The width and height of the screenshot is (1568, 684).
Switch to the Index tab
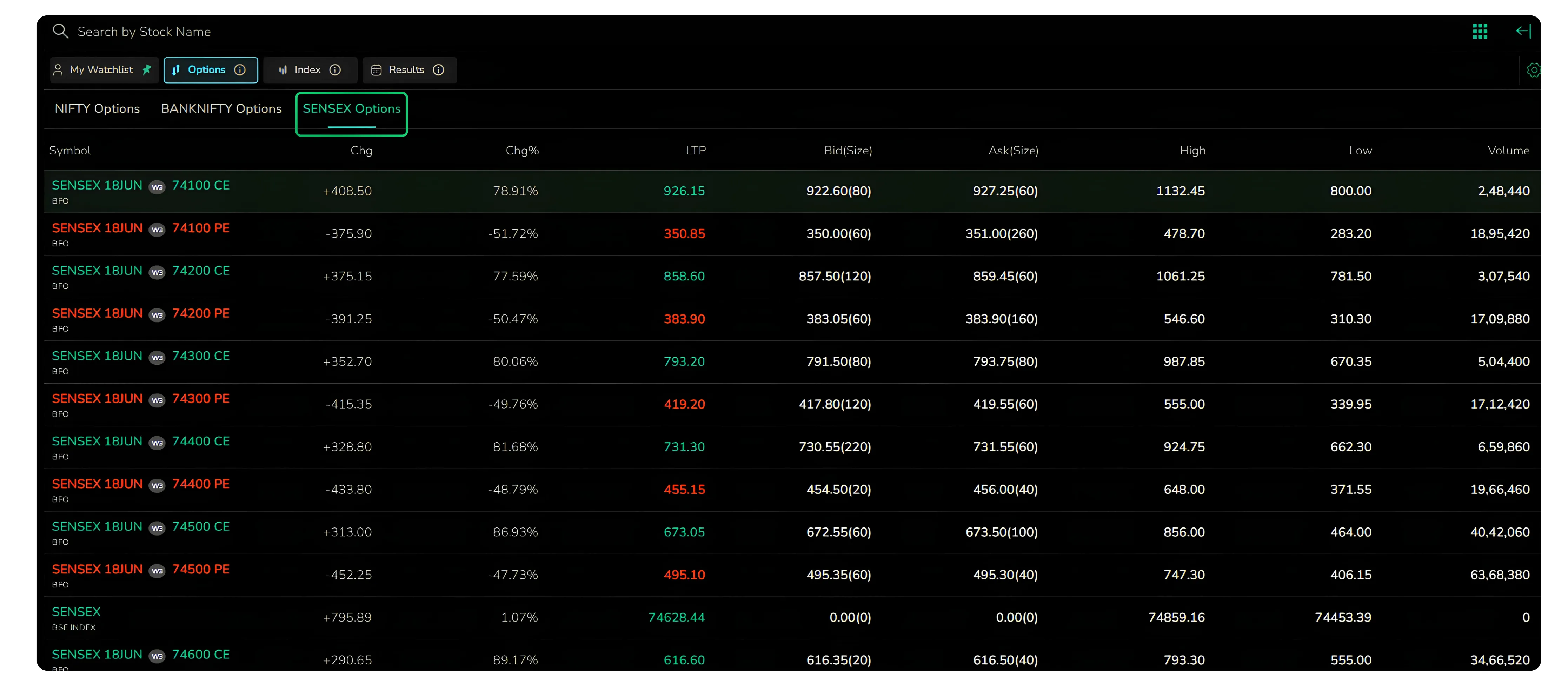(x=311, y=70)
